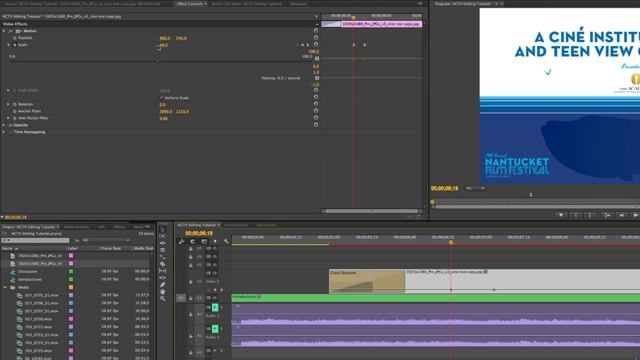This screenshot has height=360, width=640.
Task: Switch to the Effect Controls tab
Action: pos(191,4)
